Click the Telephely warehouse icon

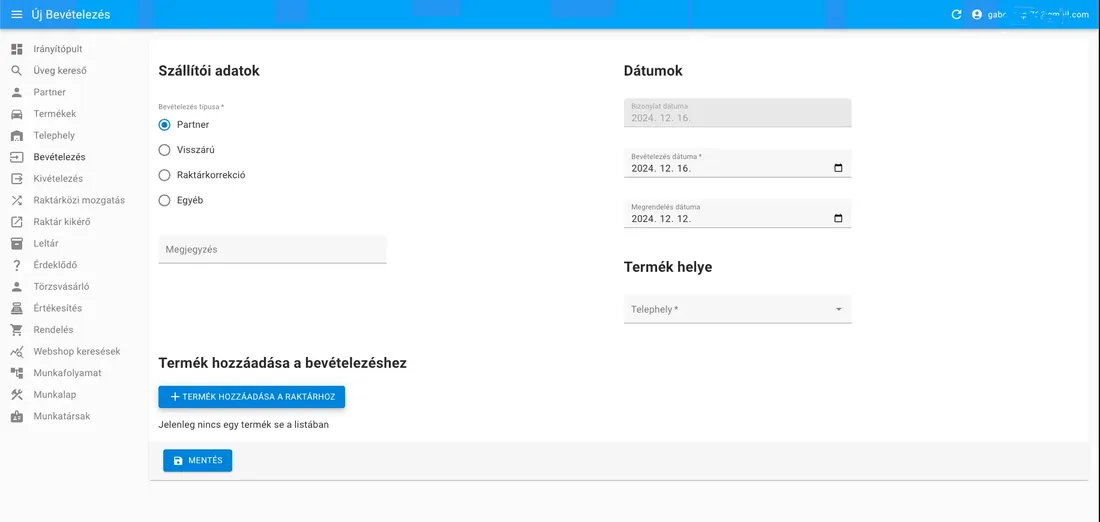point(17,135)
